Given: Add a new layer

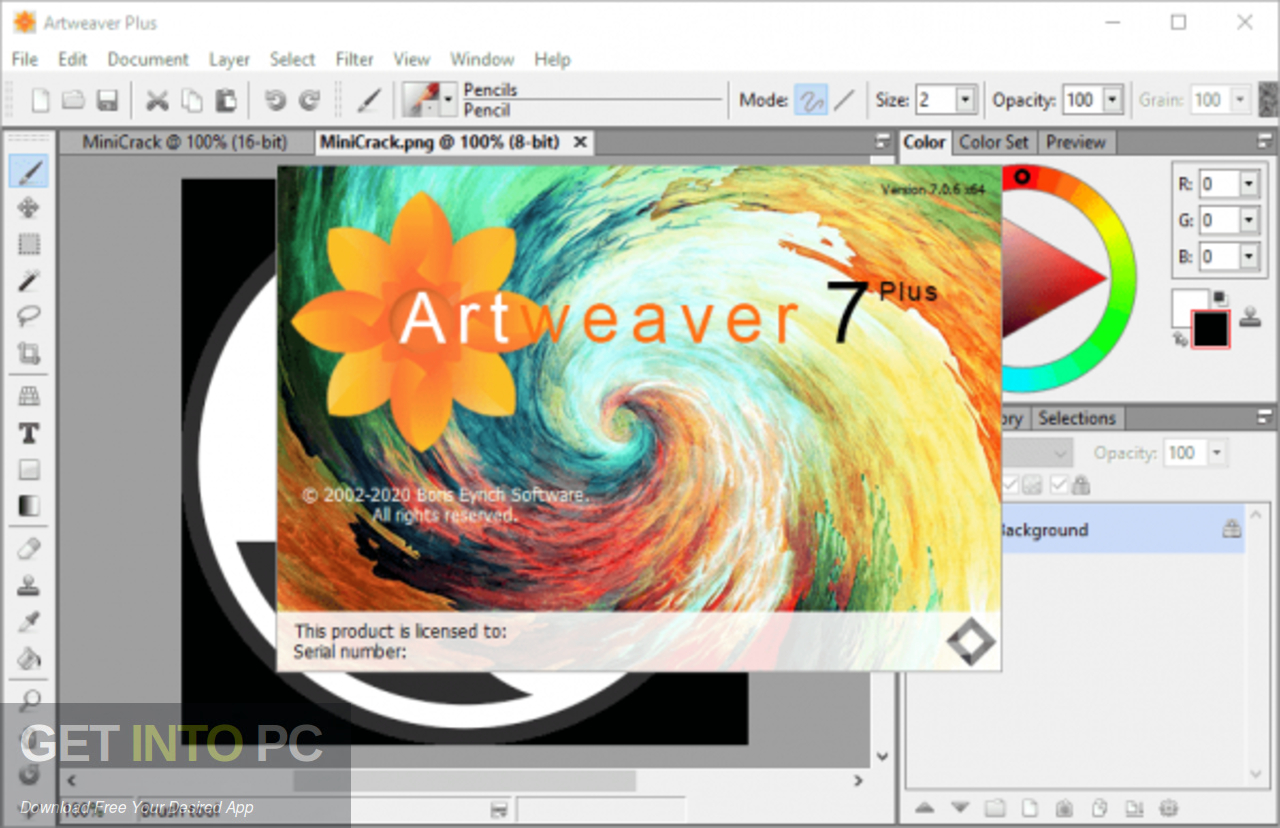Looking at the screenshot, I should click(1029, 807).
